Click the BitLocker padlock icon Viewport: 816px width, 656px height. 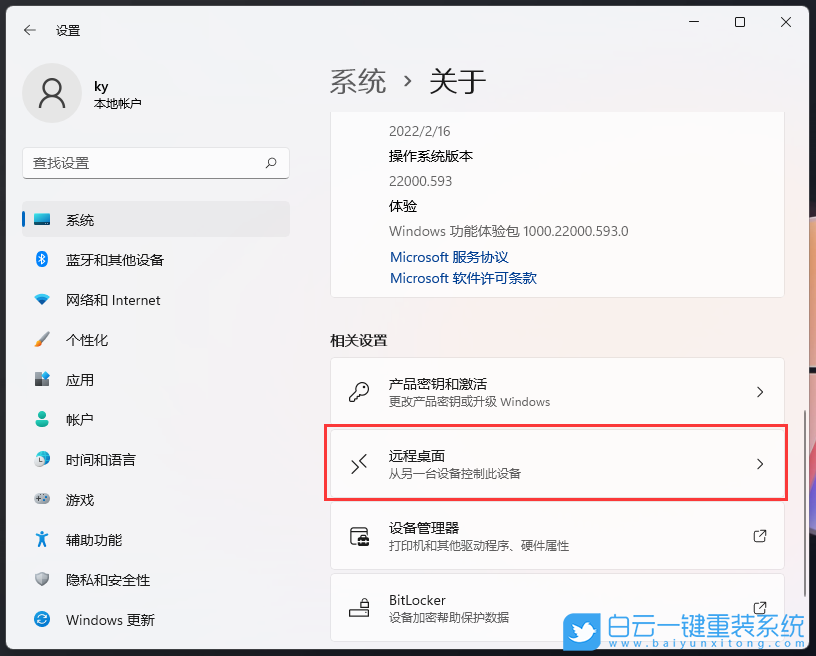[x=359, y=607]
